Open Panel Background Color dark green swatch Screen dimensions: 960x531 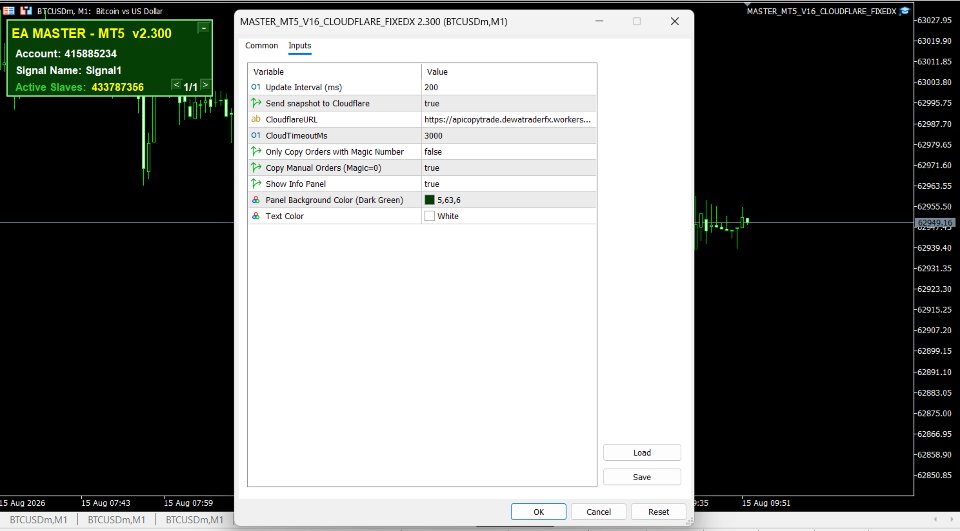(429, 200)
